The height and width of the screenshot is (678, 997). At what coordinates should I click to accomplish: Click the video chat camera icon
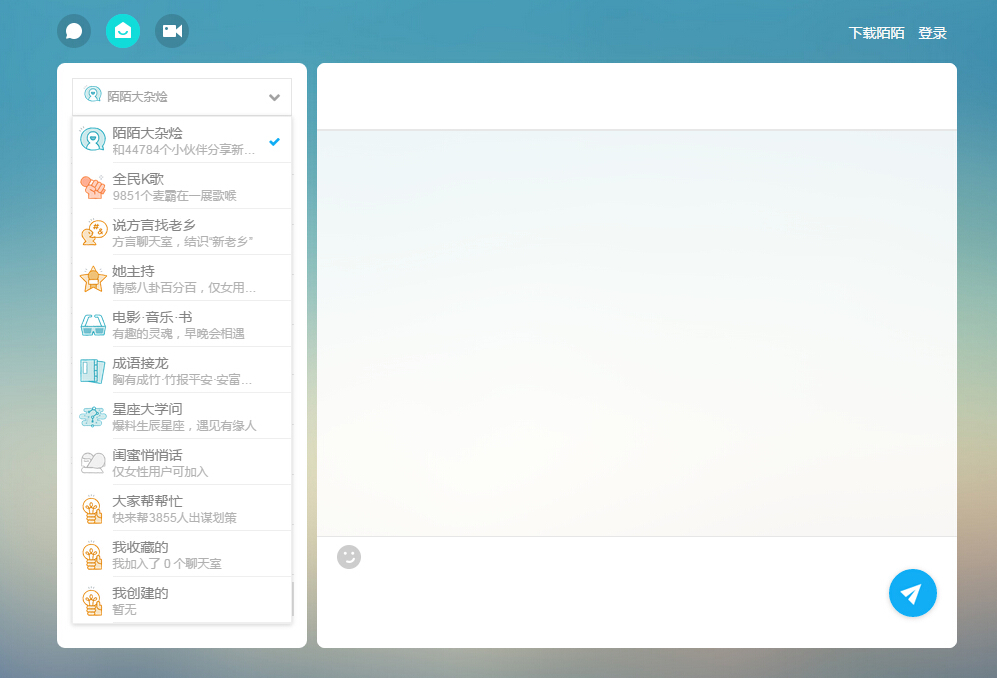click(171, 30)
